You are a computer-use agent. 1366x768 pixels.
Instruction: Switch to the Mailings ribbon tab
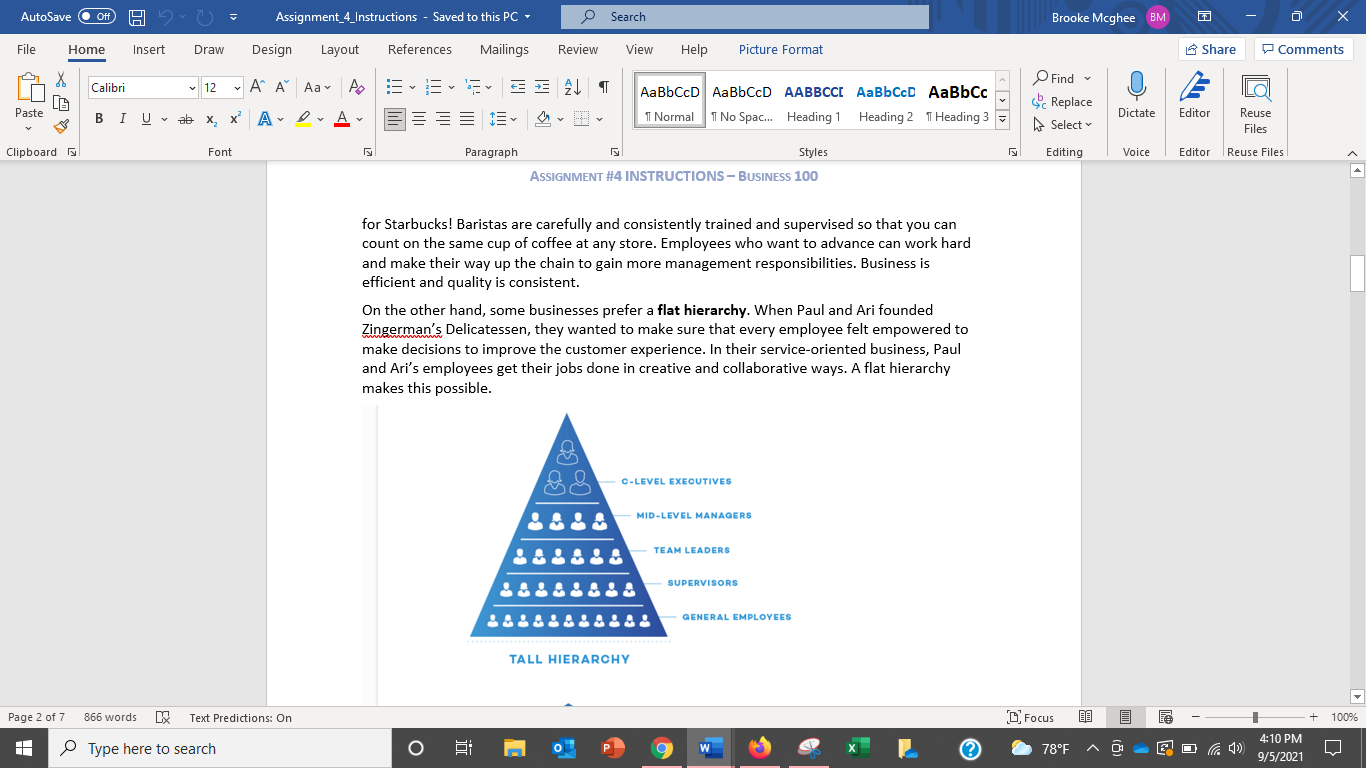(x=504, y=49)
